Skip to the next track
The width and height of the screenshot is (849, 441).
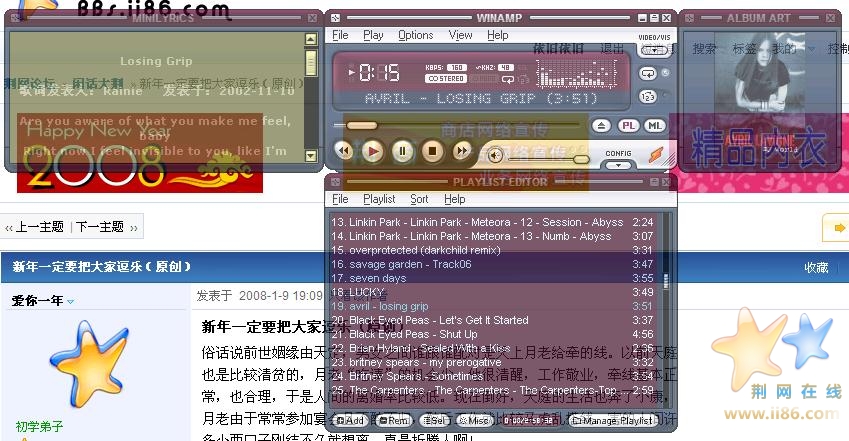pos(462,151)
